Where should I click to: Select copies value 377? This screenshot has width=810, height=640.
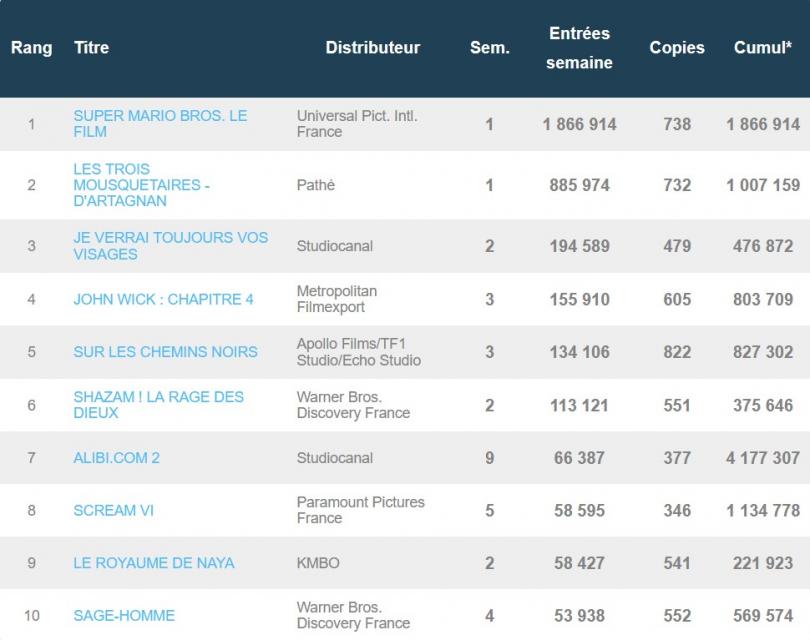click(677, 458)
